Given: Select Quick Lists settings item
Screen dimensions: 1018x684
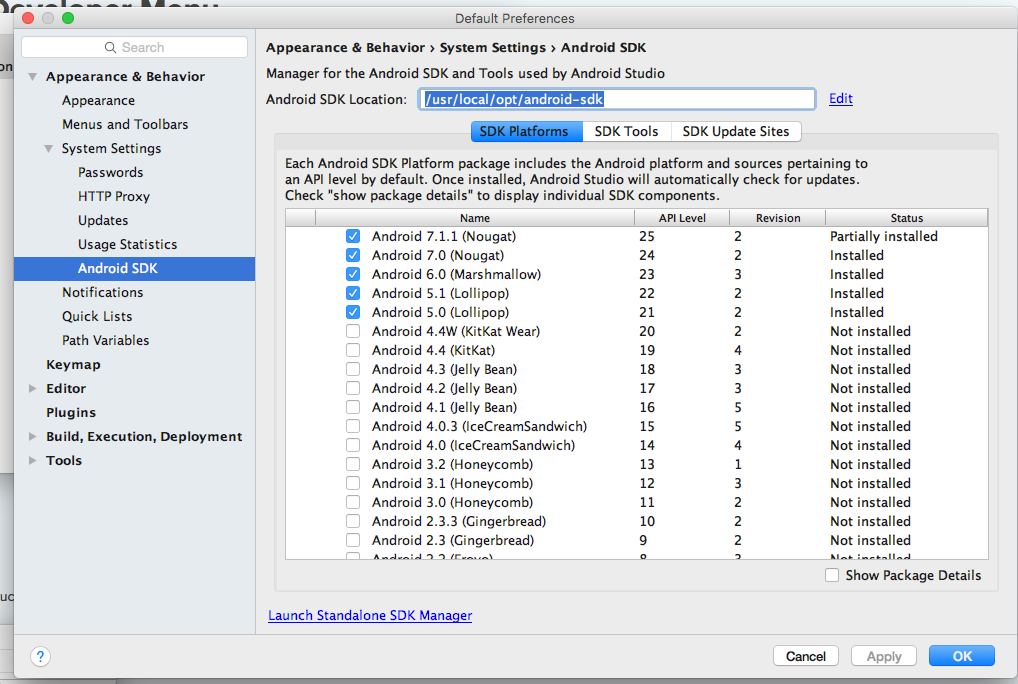Looking at the screenshot, I should point(97,317).
